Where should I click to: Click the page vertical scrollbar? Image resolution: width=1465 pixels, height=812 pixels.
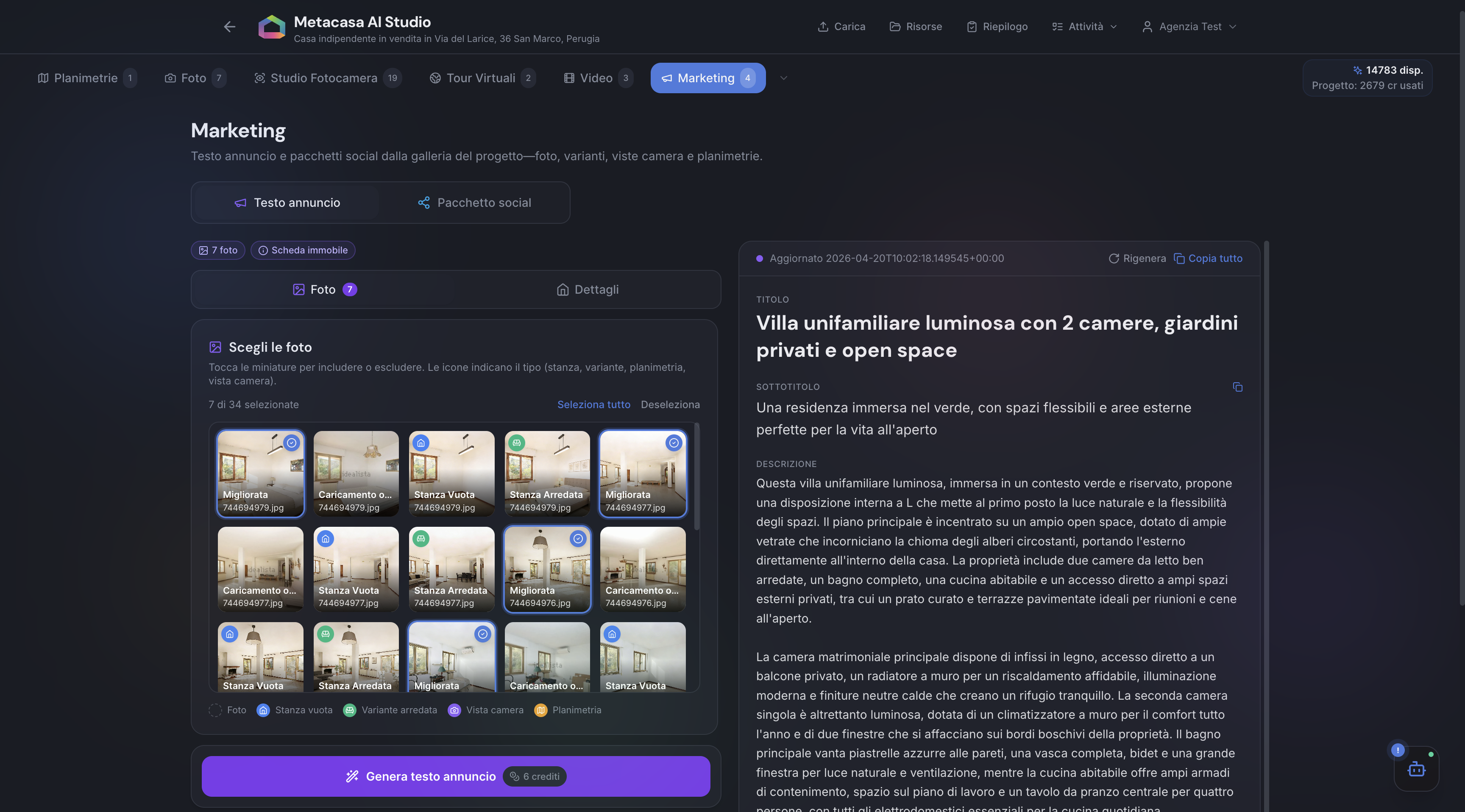coord(1461,307)
